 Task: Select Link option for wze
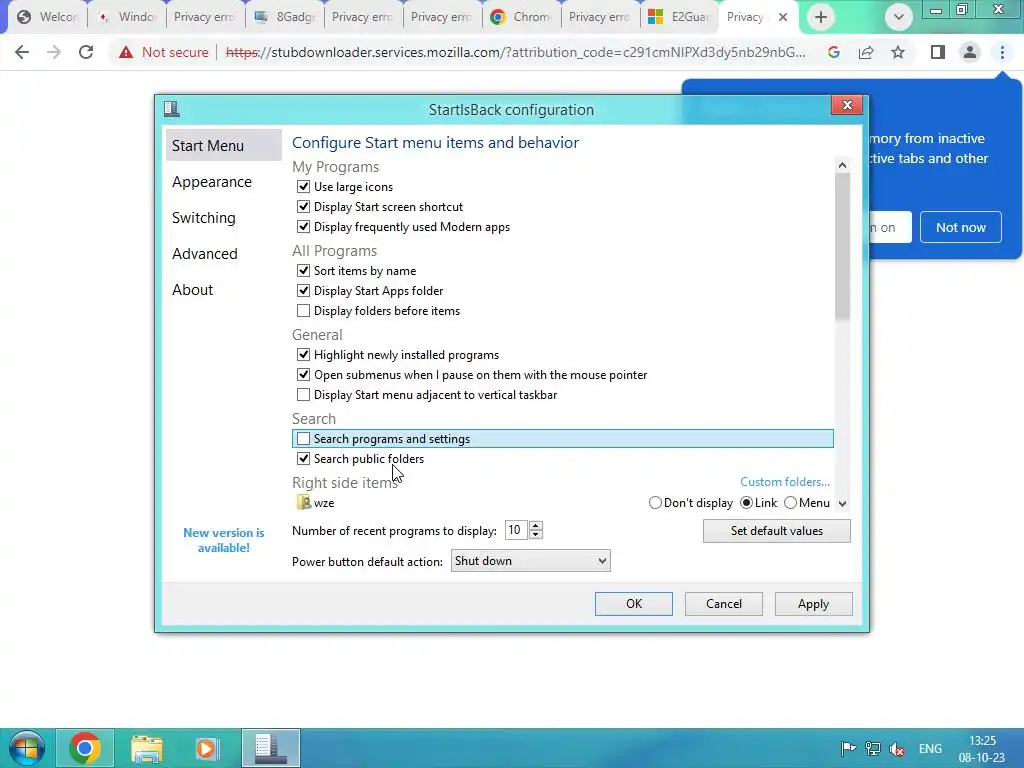click(x=746, y=503)
